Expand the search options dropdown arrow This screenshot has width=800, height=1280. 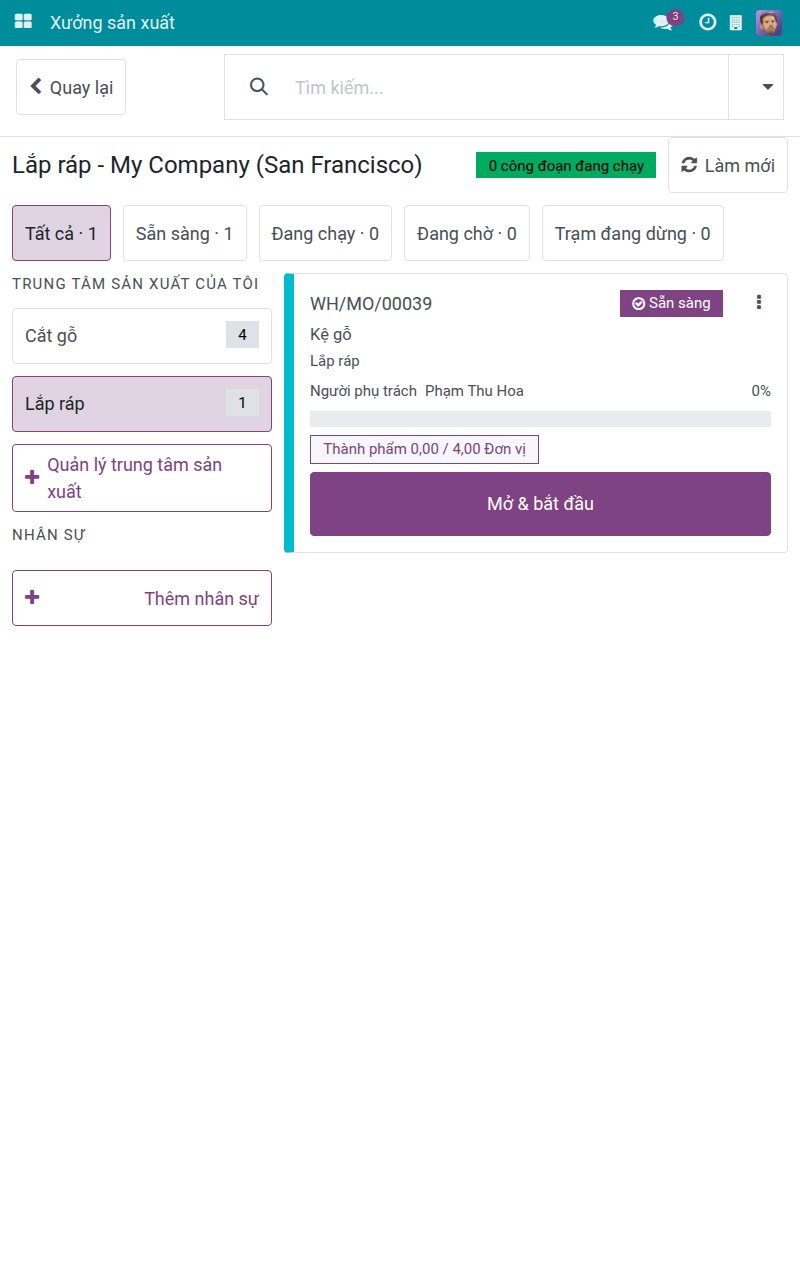(x=768, y=87)
